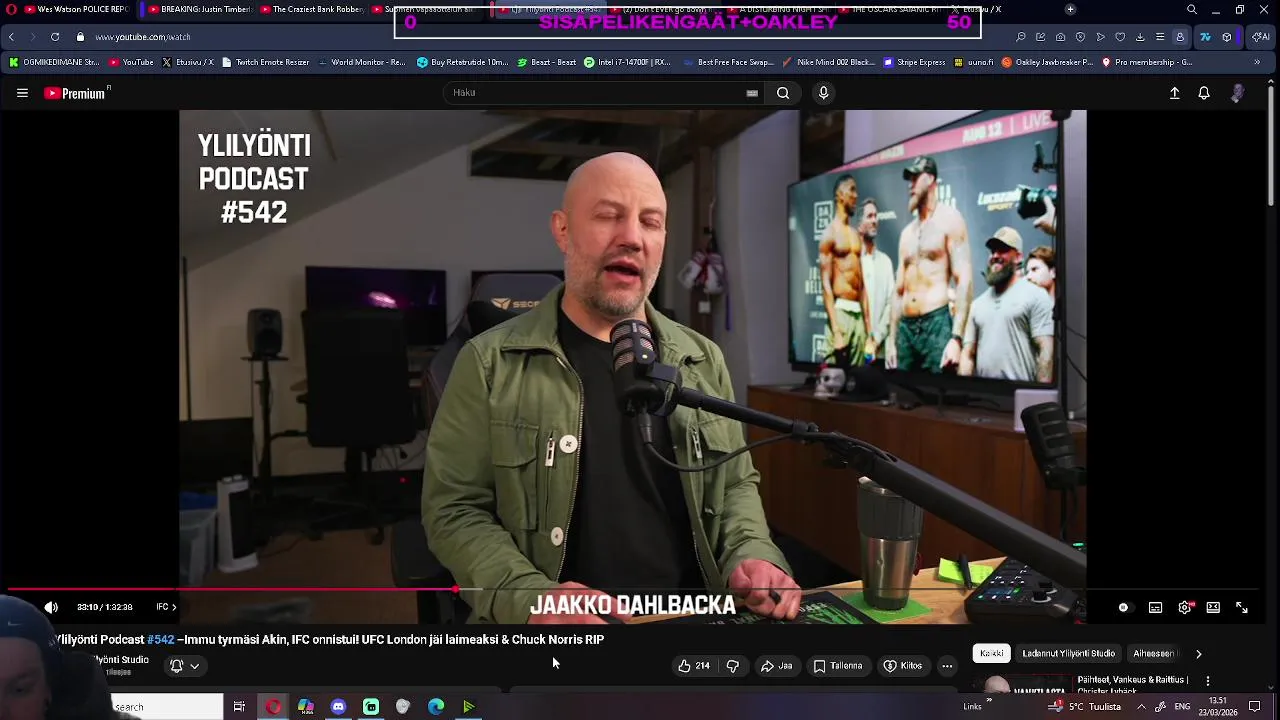Image resolution: width=1280 pixels, height=720 pixels.
Task: Open the extensions cube icon
Action: click(1227, 37)
